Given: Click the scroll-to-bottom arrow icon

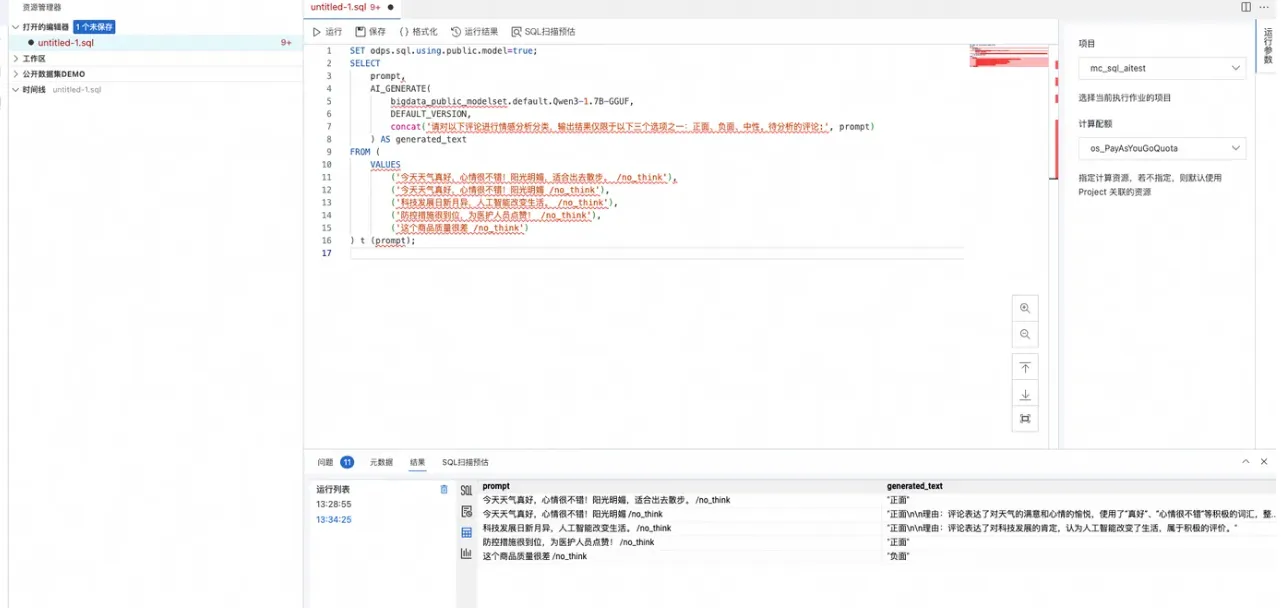Looking at the screenshot, I should pyautogui.click(x=1025, y=394).
